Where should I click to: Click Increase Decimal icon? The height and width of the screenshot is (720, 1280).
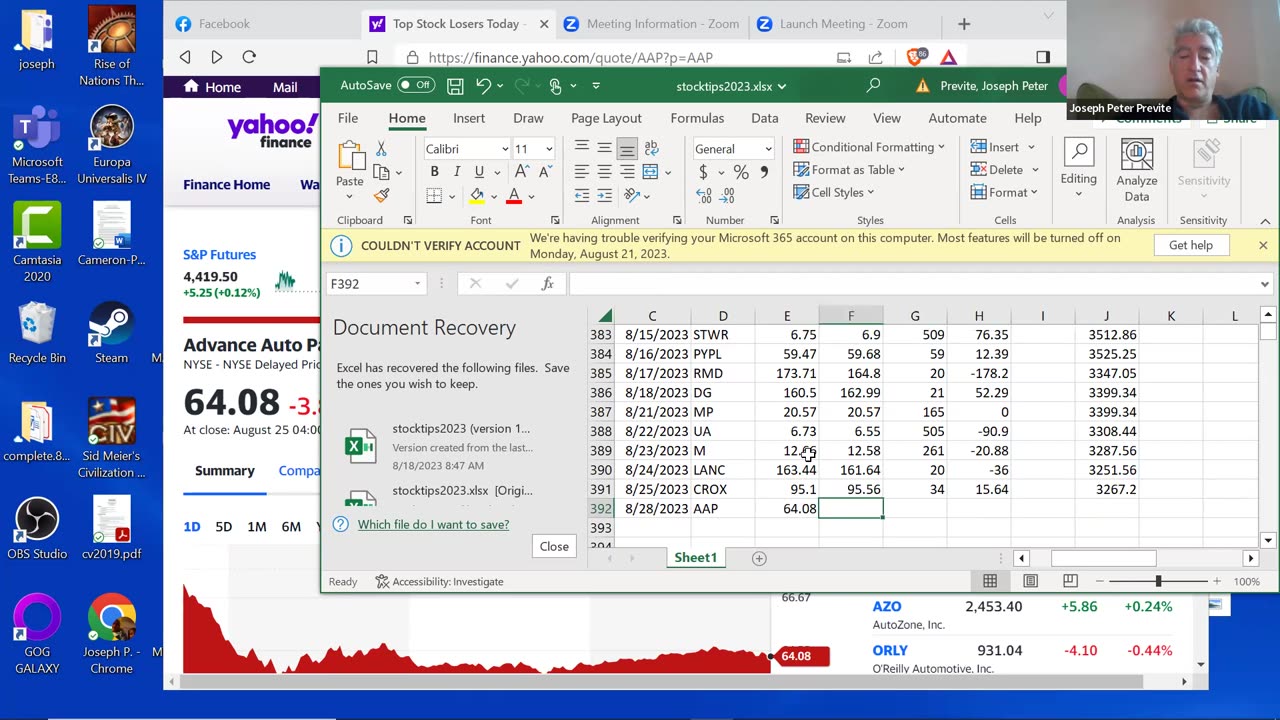(703, 196)
